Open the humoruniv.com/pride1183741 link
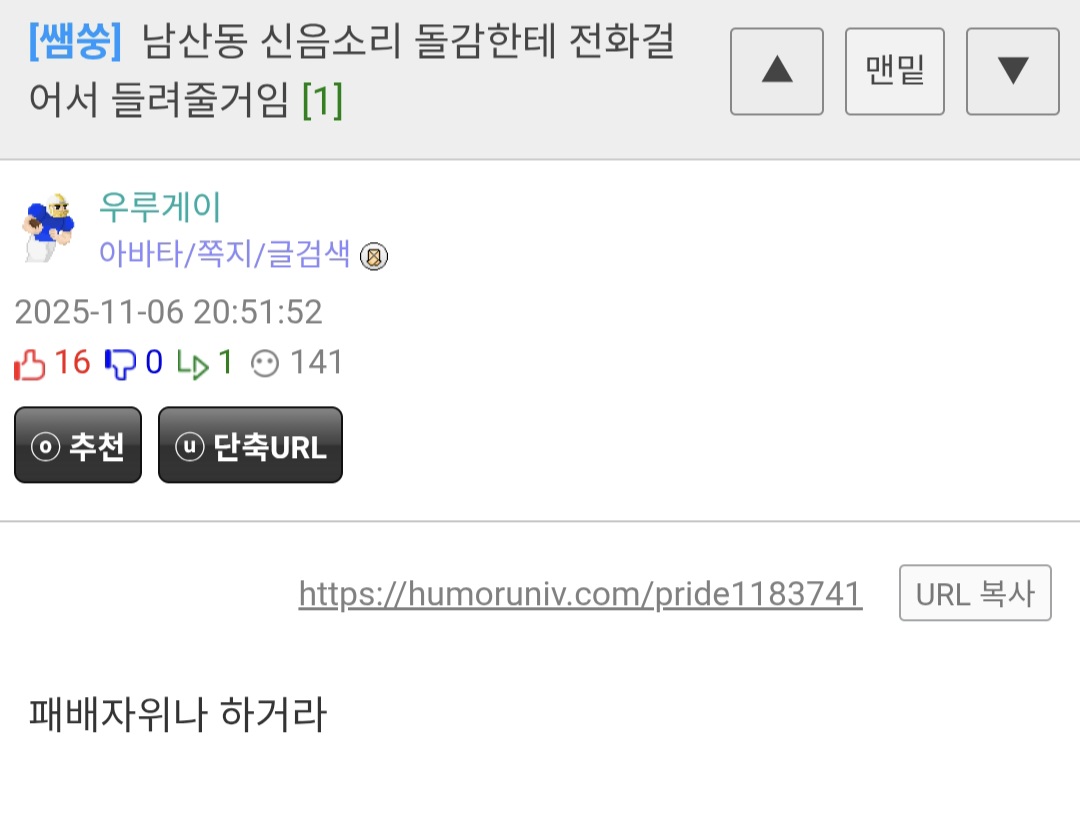The width and height of the screenshot is (1080, 829). [580, 594]
